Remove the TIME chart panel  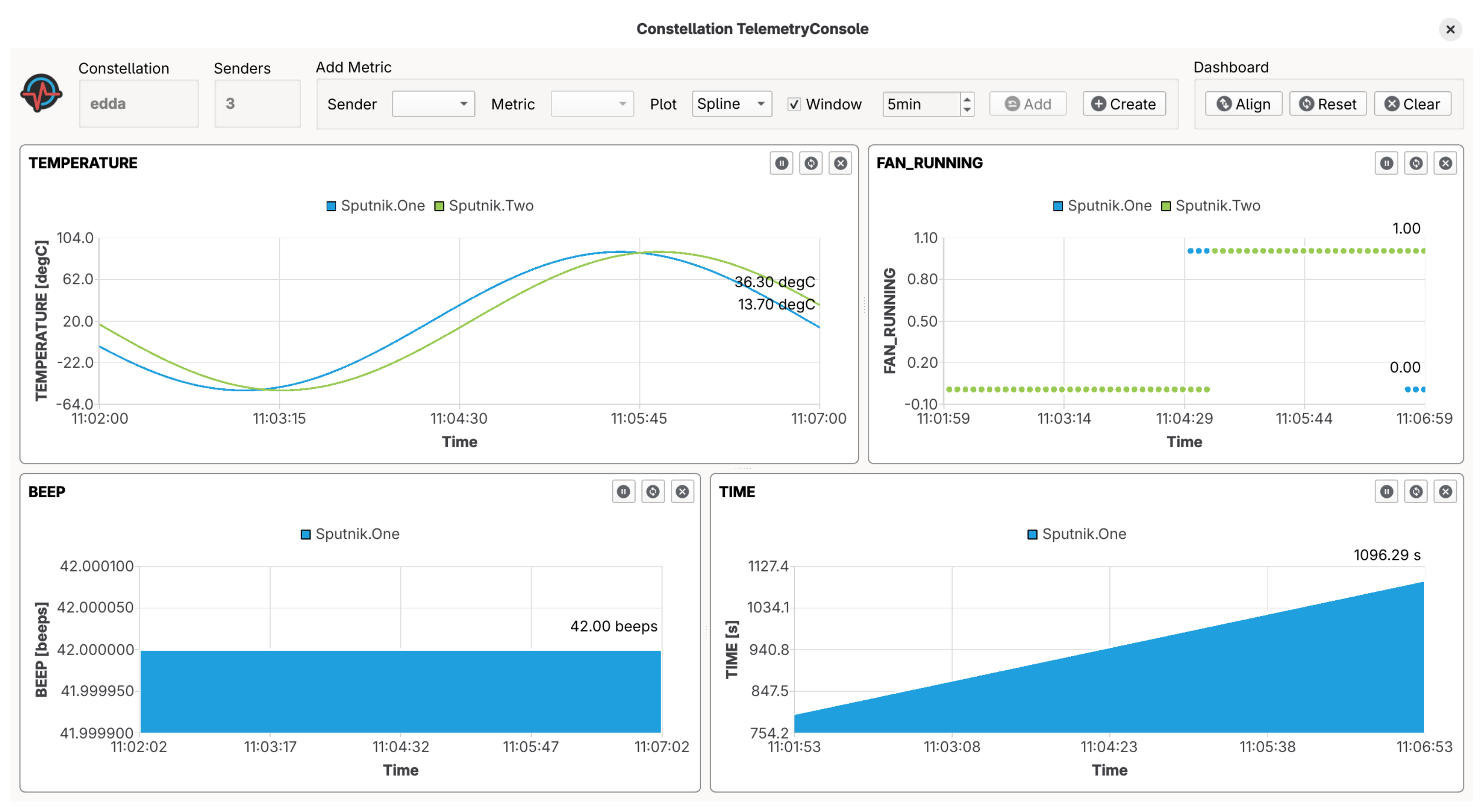1445,492
